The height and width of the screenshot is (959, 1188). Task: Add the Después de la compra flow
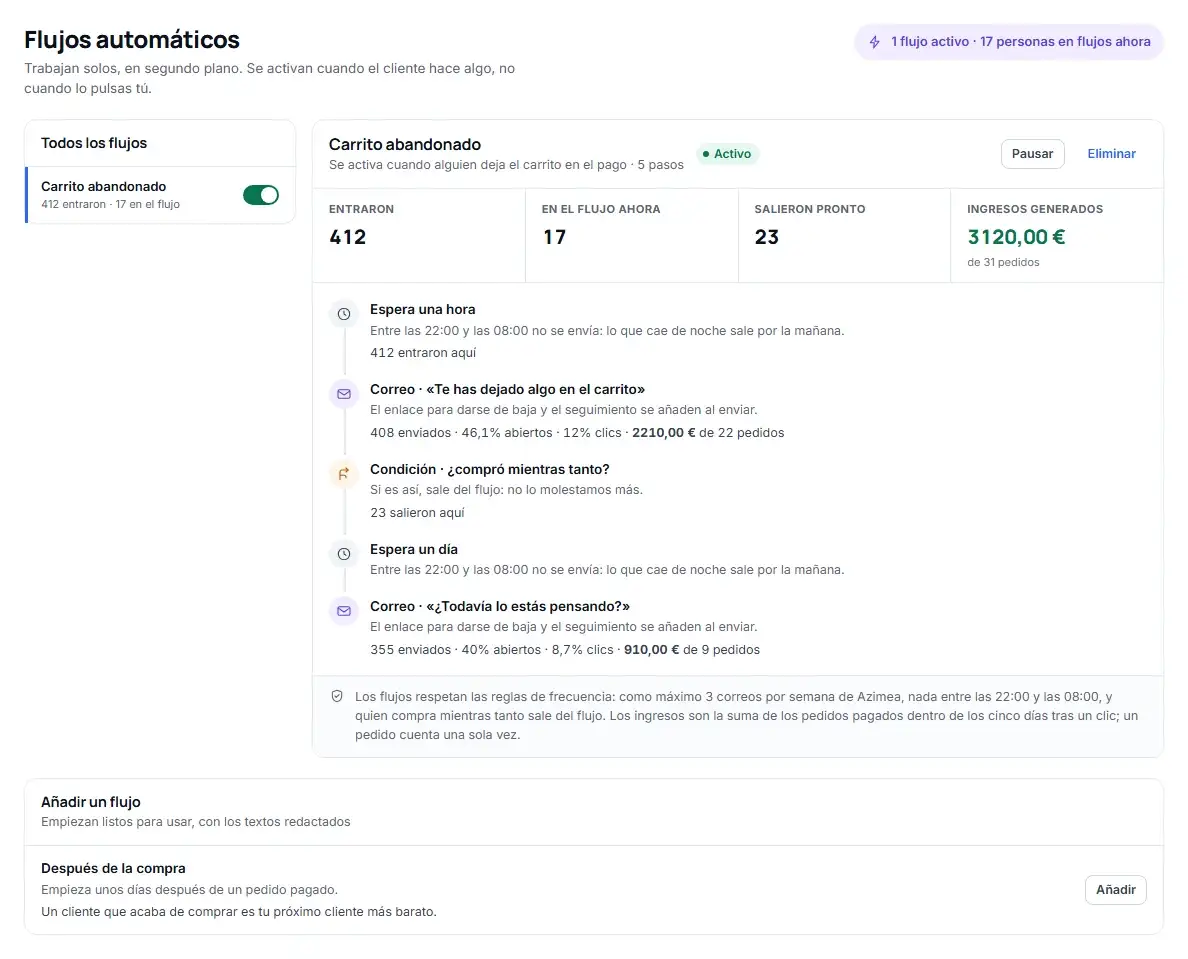point(1115,889)
